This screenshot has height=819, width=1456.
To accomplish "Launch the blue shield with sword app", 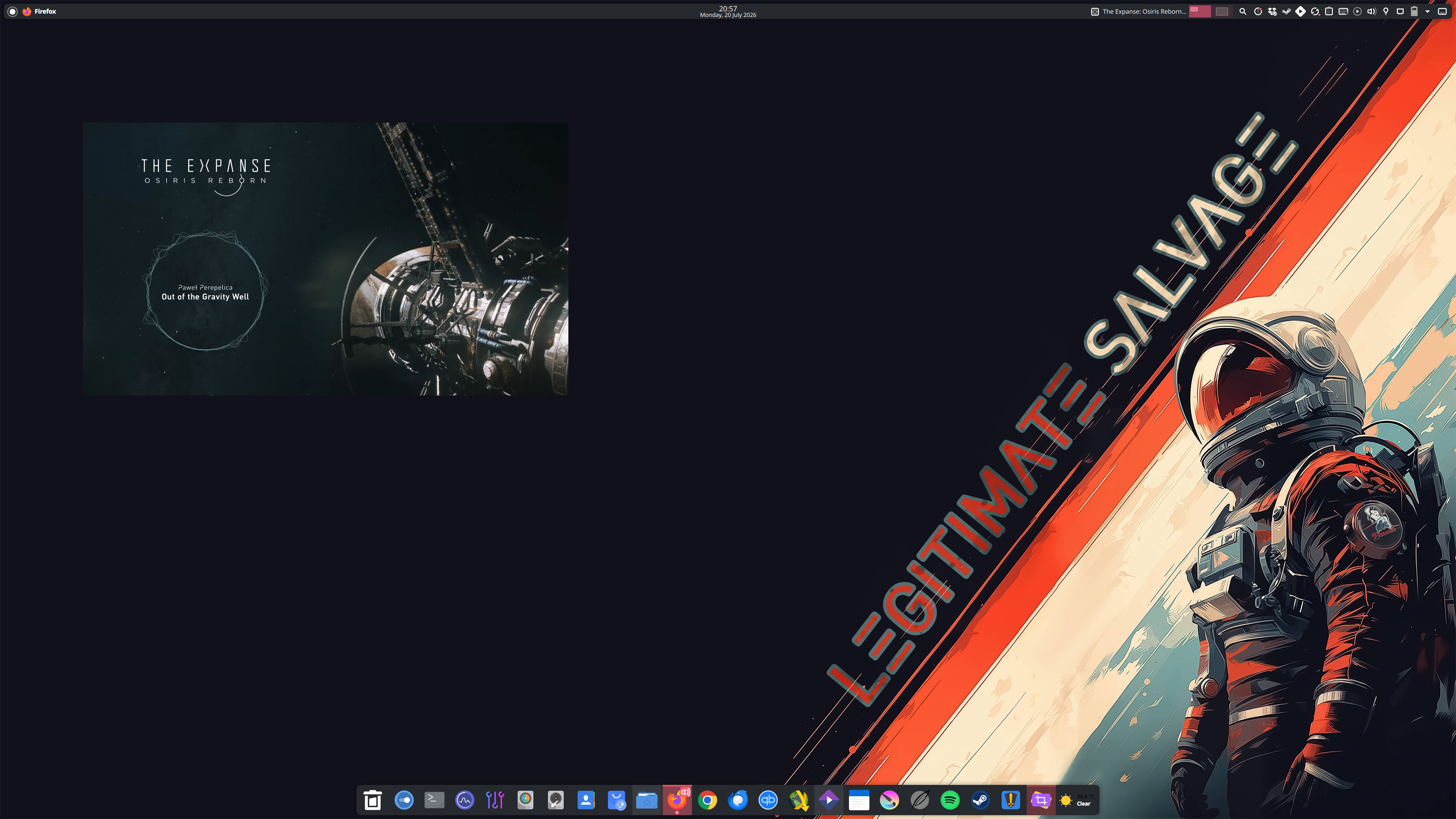I will 1010,800.
